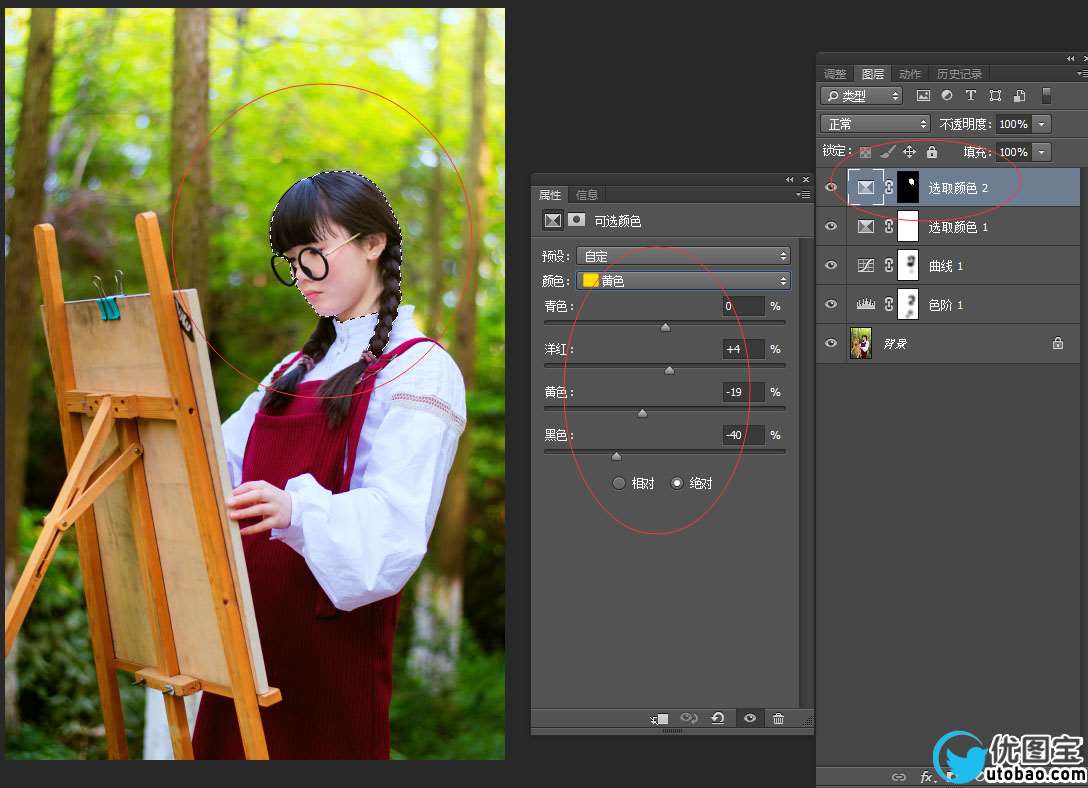Select the mask icon in Properties panel

click(576, 220)
